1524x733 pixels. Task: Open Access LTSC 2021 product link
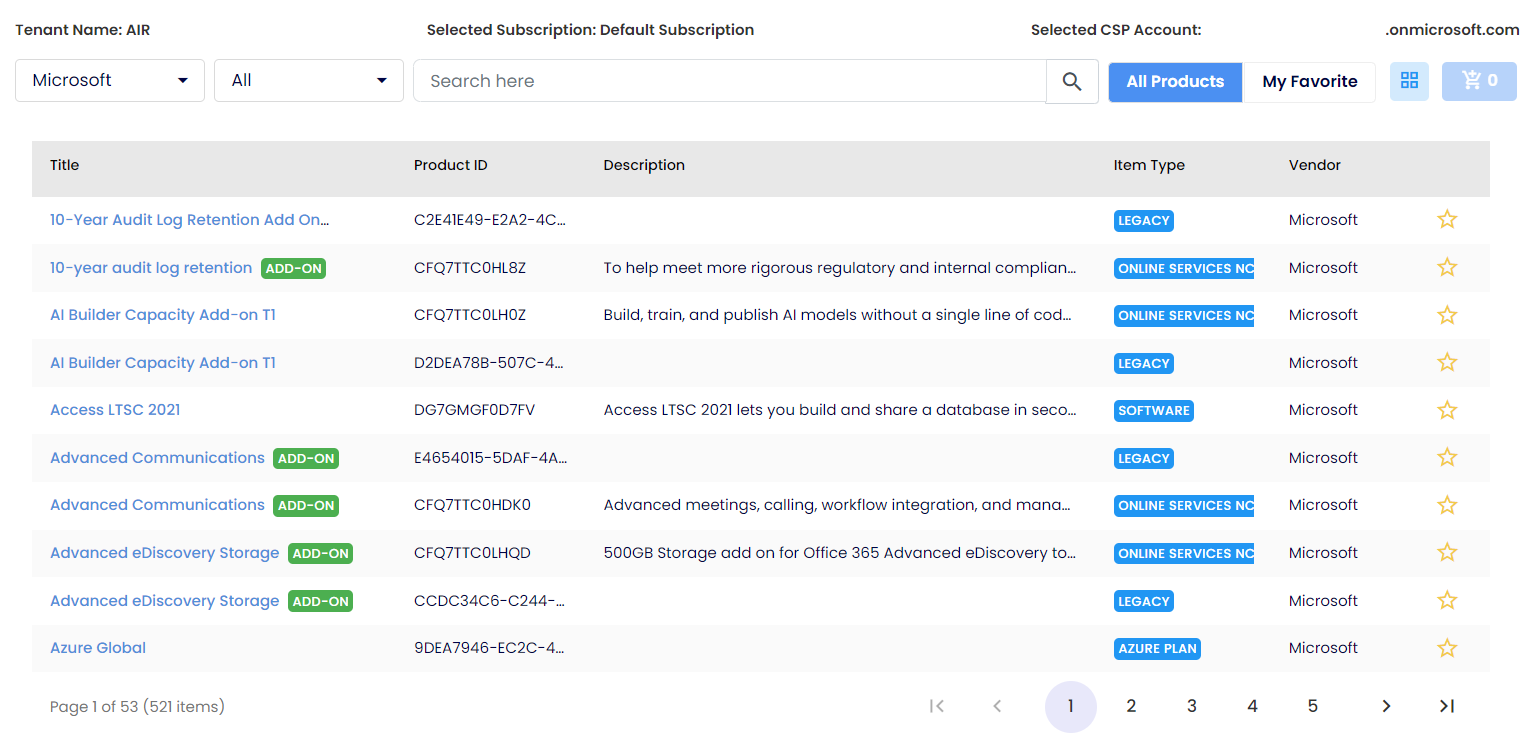coord(115,410)
